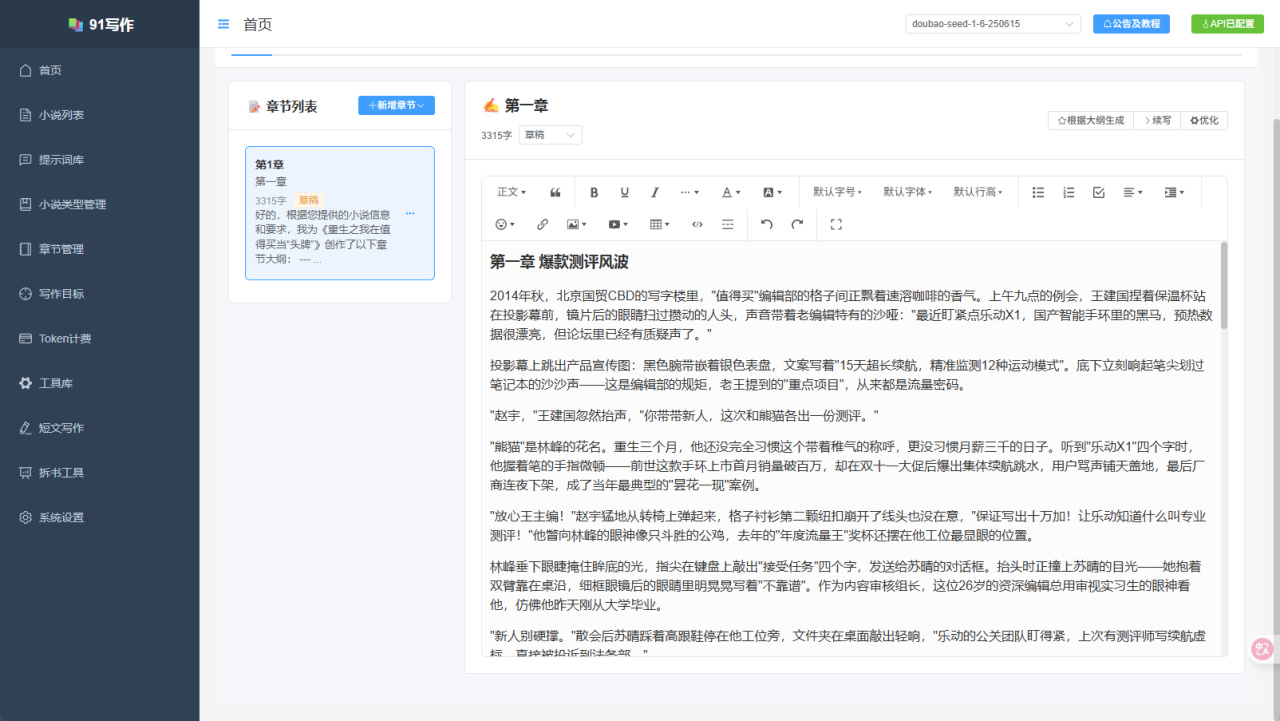Open the text alignment dropdown

tap(1132, 192)
